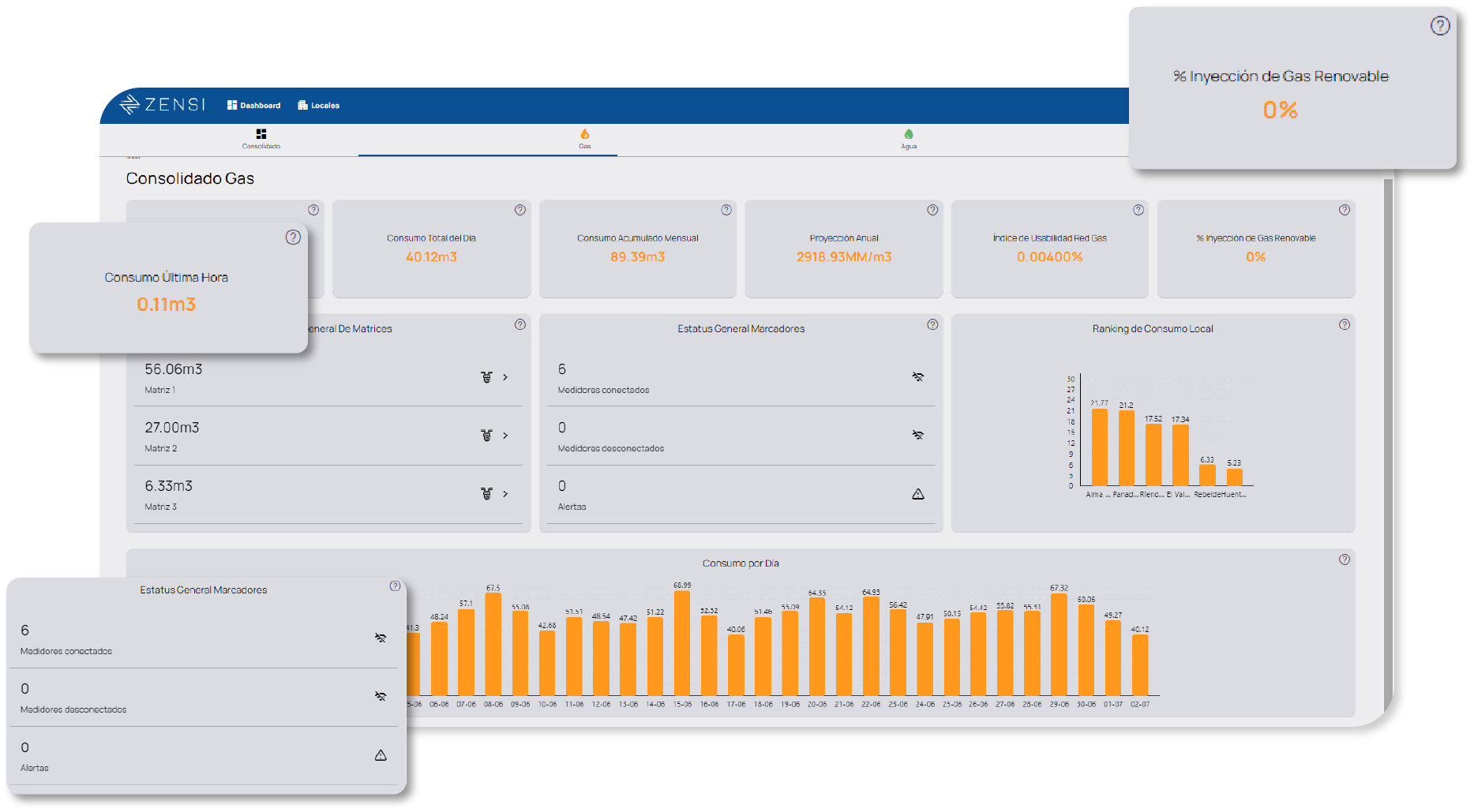
Task: Click the Alertas warning triangle icon
Action: 918,494
